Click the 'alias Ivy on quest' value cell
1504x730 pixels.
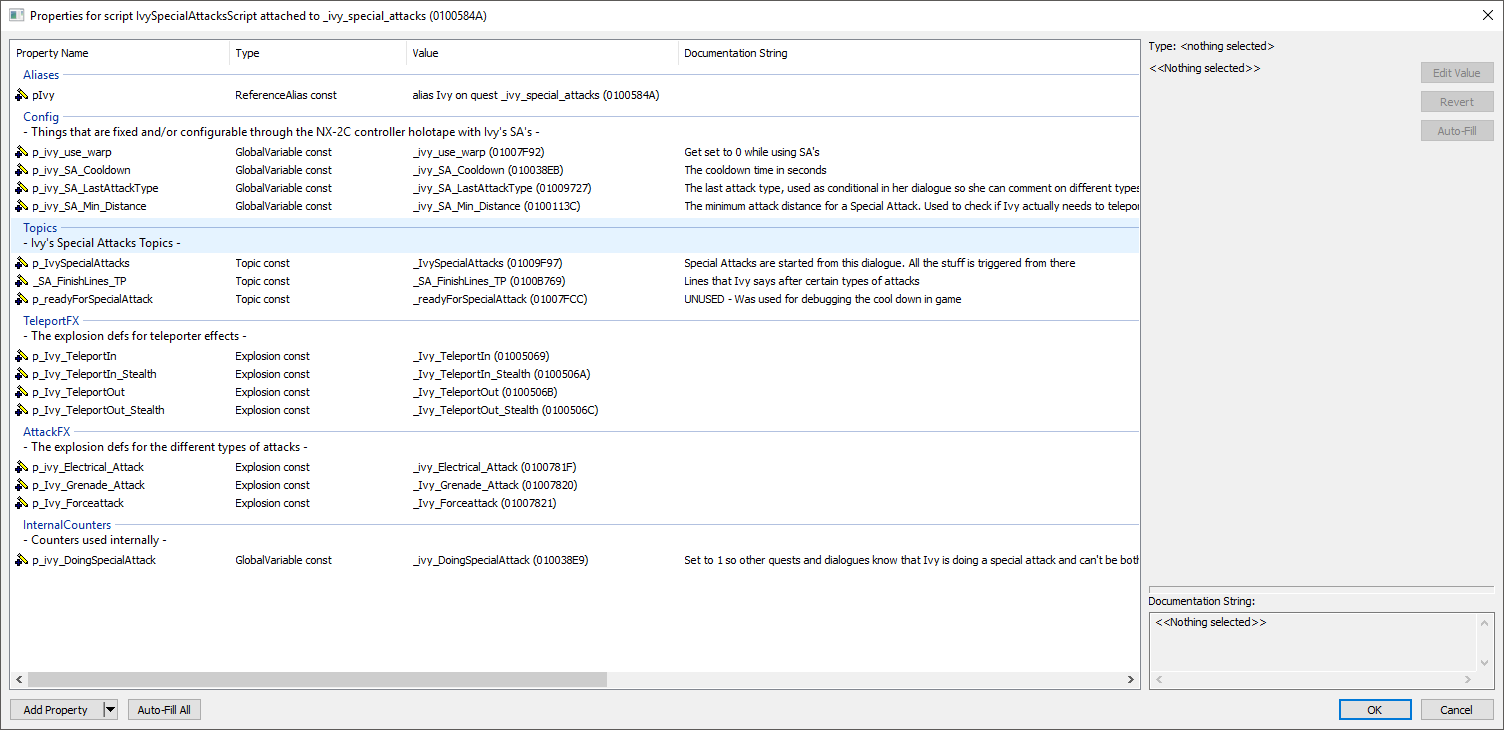click(535, 95)
